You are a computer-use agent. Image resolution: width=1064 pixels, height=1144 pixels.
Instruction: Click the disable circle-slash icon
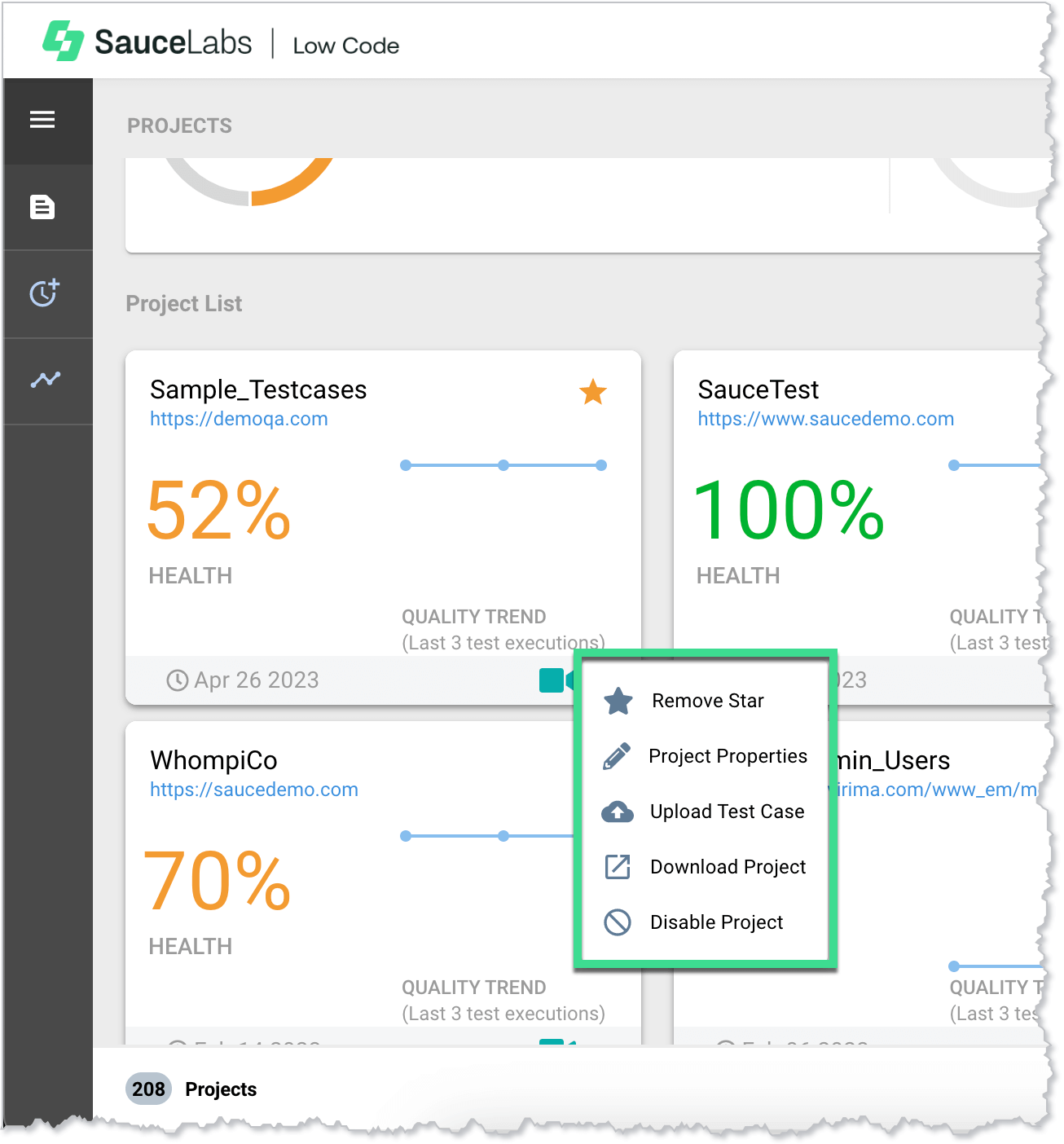tap(617, 922)
